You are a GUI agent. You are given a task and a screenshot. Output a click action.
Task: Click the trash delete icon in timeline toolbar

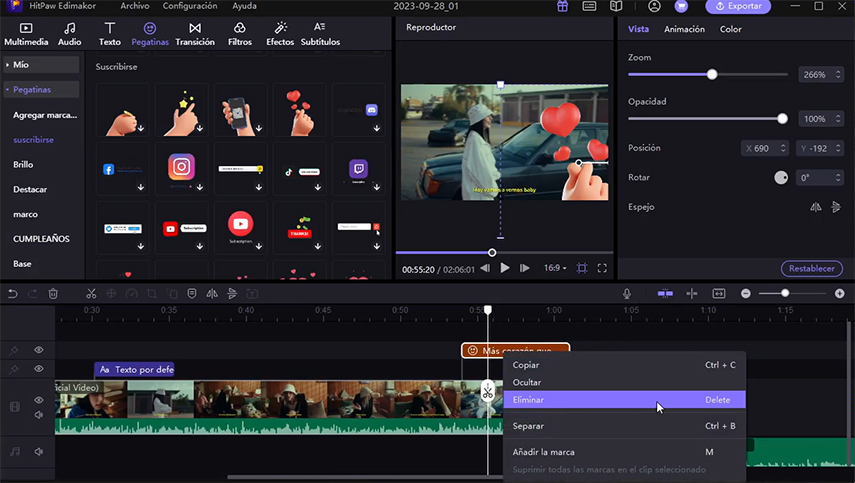click(53, 294)
